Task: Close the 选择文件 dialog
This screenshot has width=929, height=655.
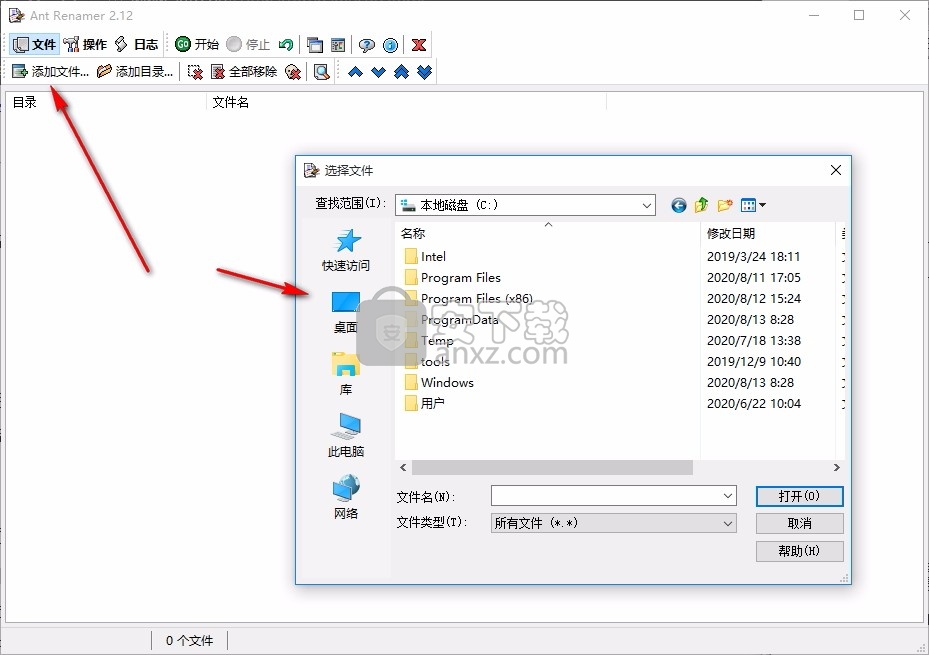Action: click(836, 171)
